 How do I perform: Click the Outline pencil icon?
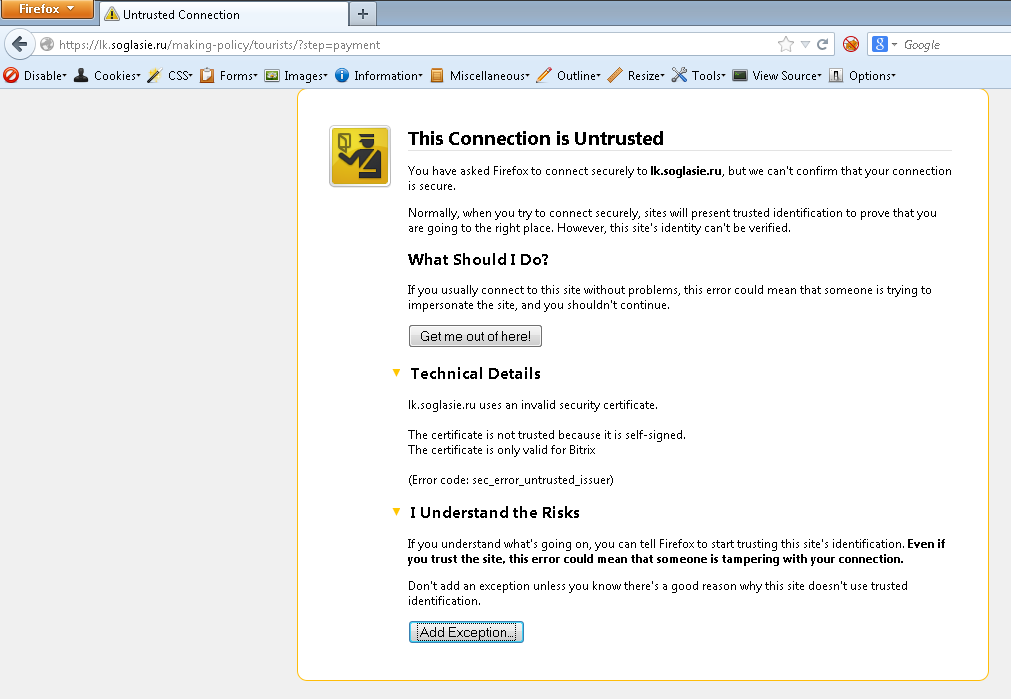coord(544,75)
